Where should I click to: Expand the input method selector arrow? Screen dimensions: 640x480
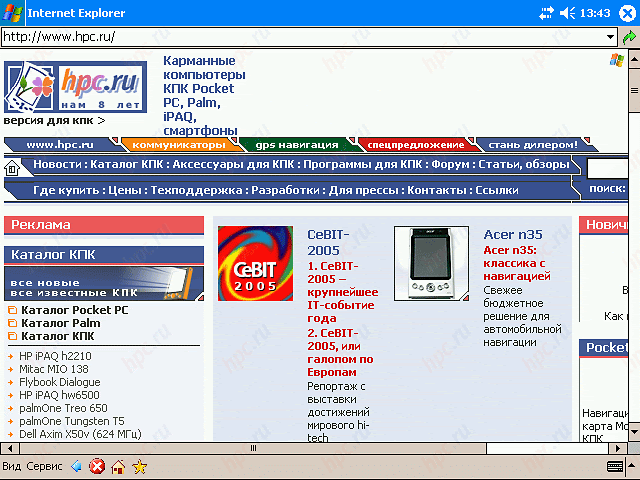[x=632, y=466]
